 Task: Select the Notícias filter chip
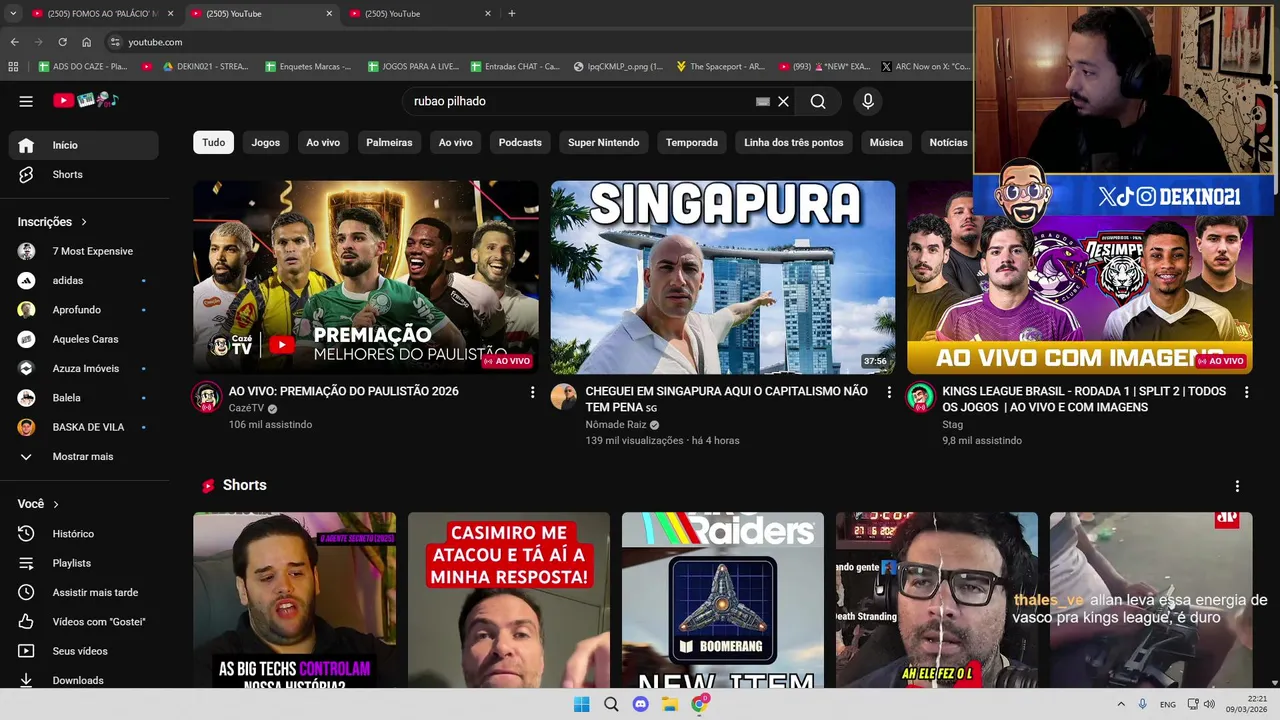(947, 142)
